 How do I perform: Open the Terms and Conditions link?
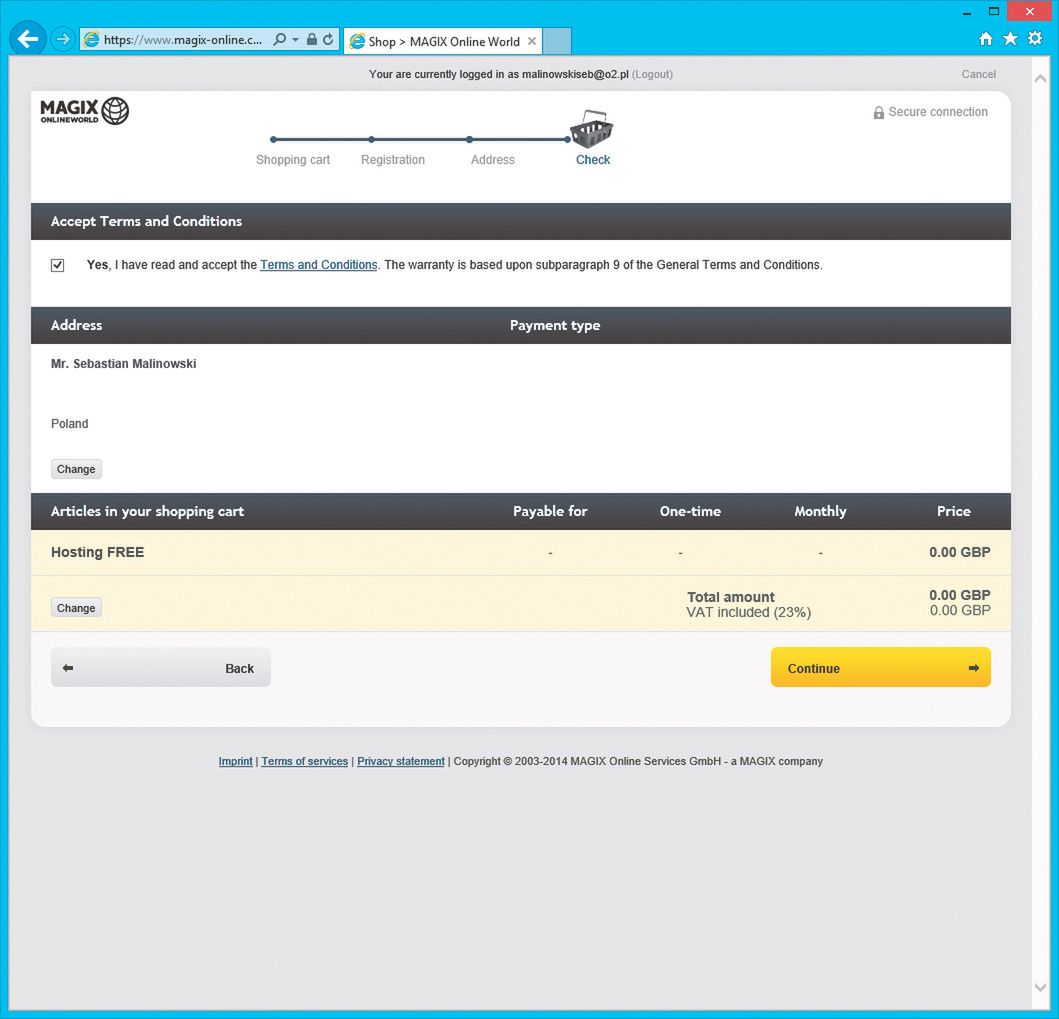319,265
